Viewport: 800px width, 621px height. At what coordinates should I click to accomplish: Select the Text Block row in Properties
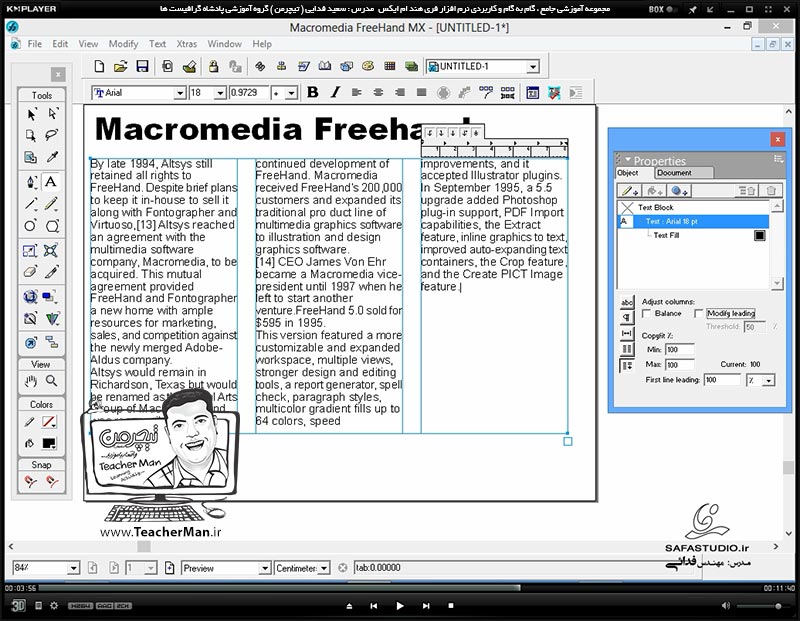[x=693, y=207]
